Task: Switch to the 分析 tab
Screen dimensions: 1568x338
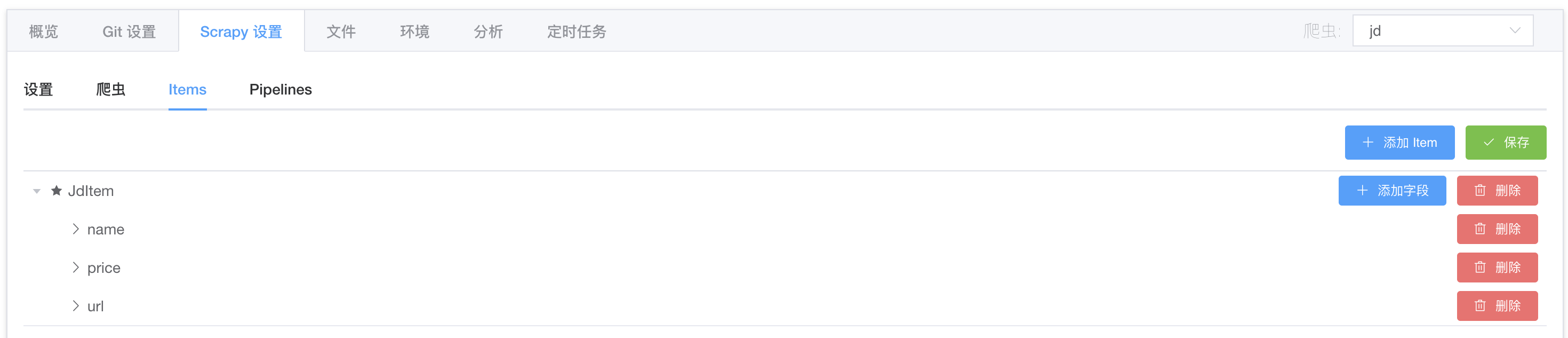Action: pyautogui.click(x=488, y=32)
